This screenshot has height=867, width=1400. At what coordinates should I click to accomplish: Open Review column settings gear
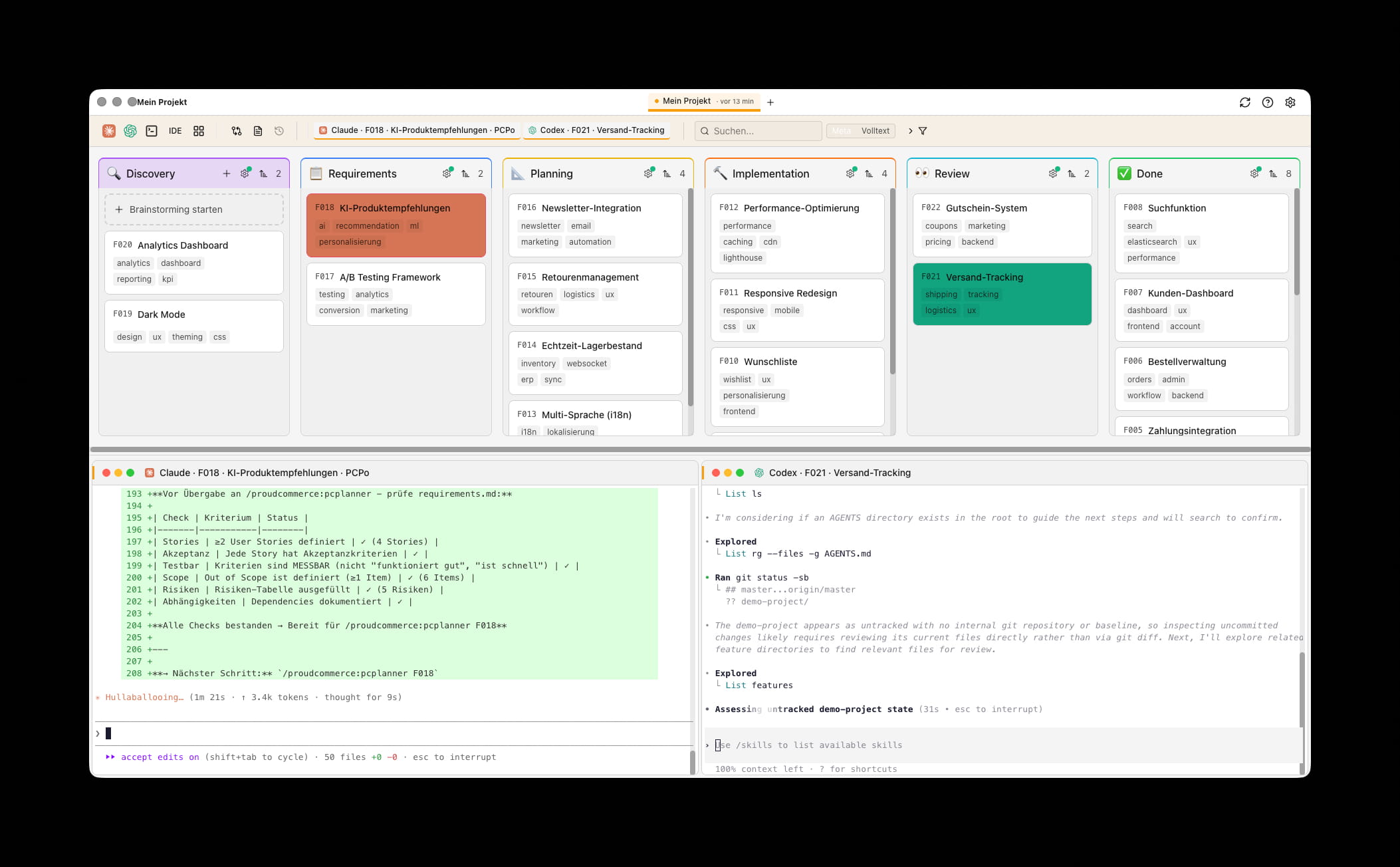point(1053,174)
